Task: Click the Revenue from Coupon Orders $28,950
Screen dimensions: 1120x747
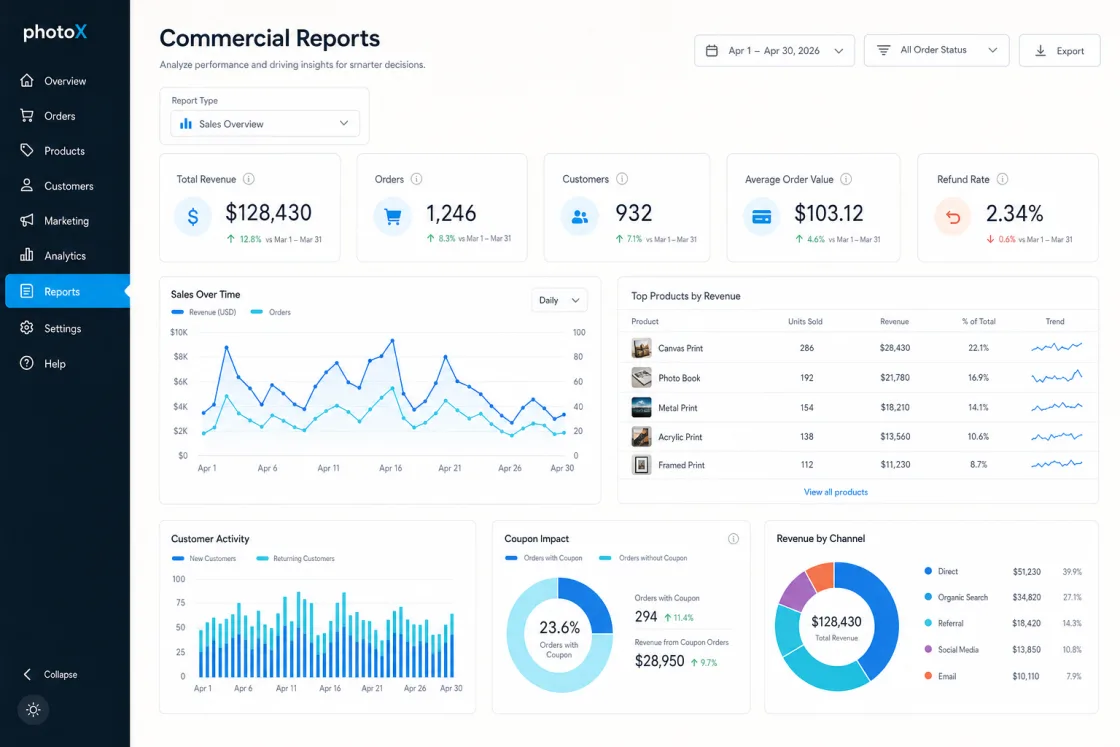Action: [x=659, y=661]
